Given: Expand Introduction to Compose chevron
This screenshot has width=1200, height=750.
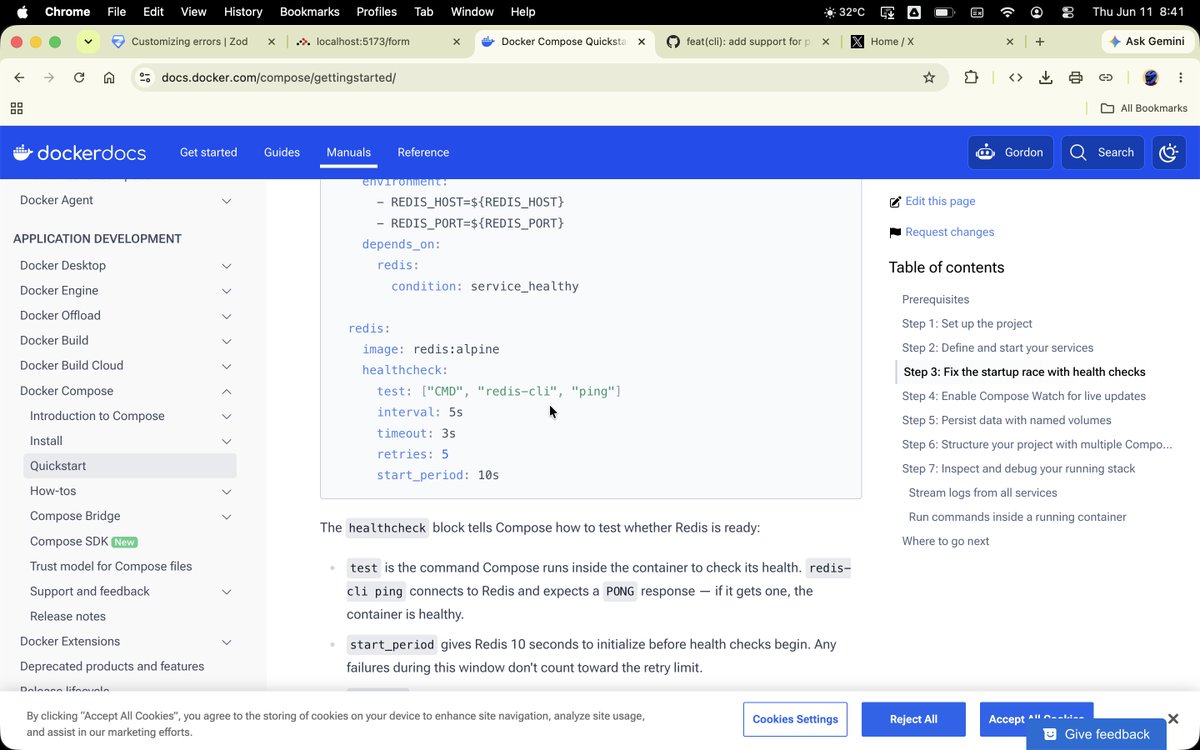Looking at the screenshot, I should click(x=226, y=416).
